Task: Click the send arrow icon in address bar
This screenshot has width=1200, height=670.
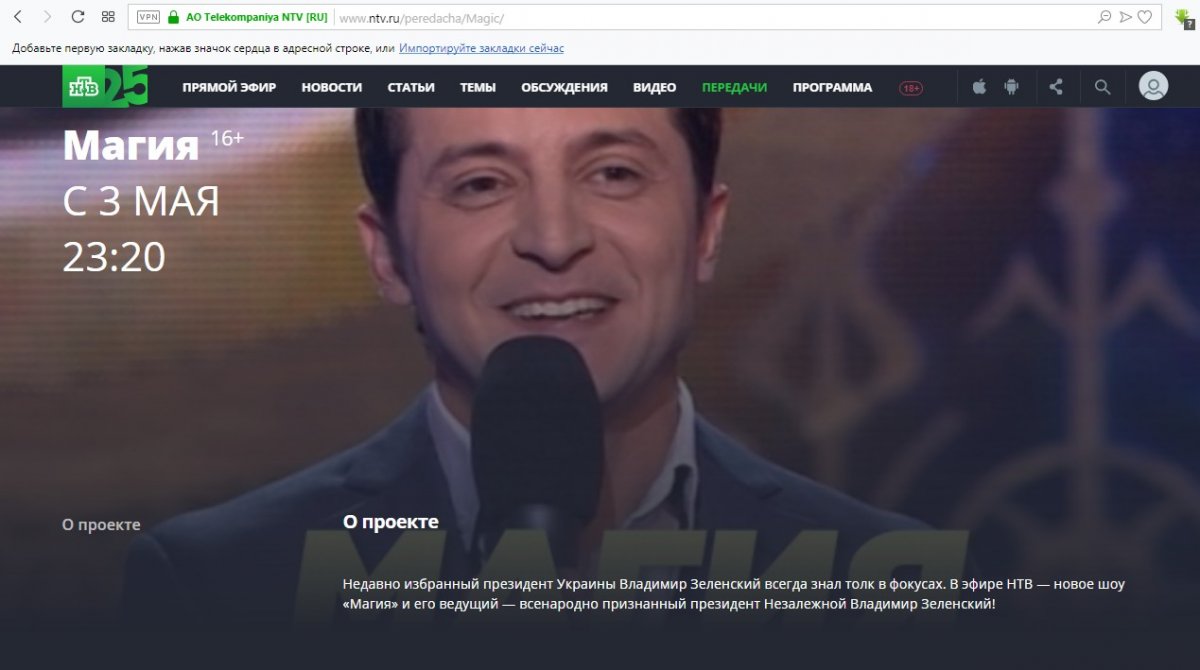Action: (1125, 17)
